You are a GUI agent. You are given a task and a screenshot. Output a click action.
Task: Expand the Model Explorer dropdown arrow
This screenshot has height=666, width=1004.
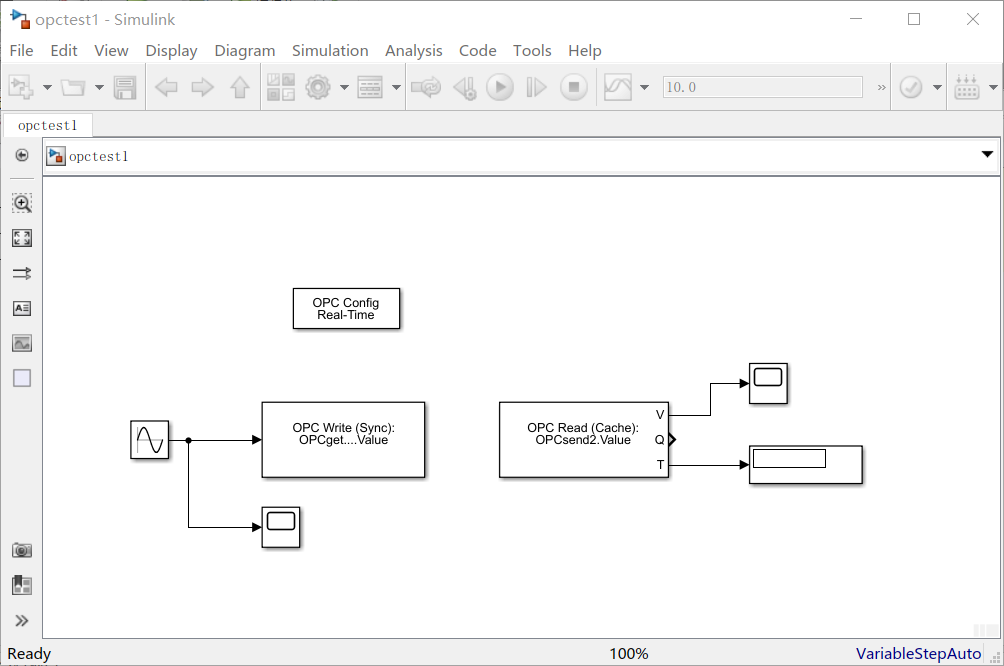(396, 87)
